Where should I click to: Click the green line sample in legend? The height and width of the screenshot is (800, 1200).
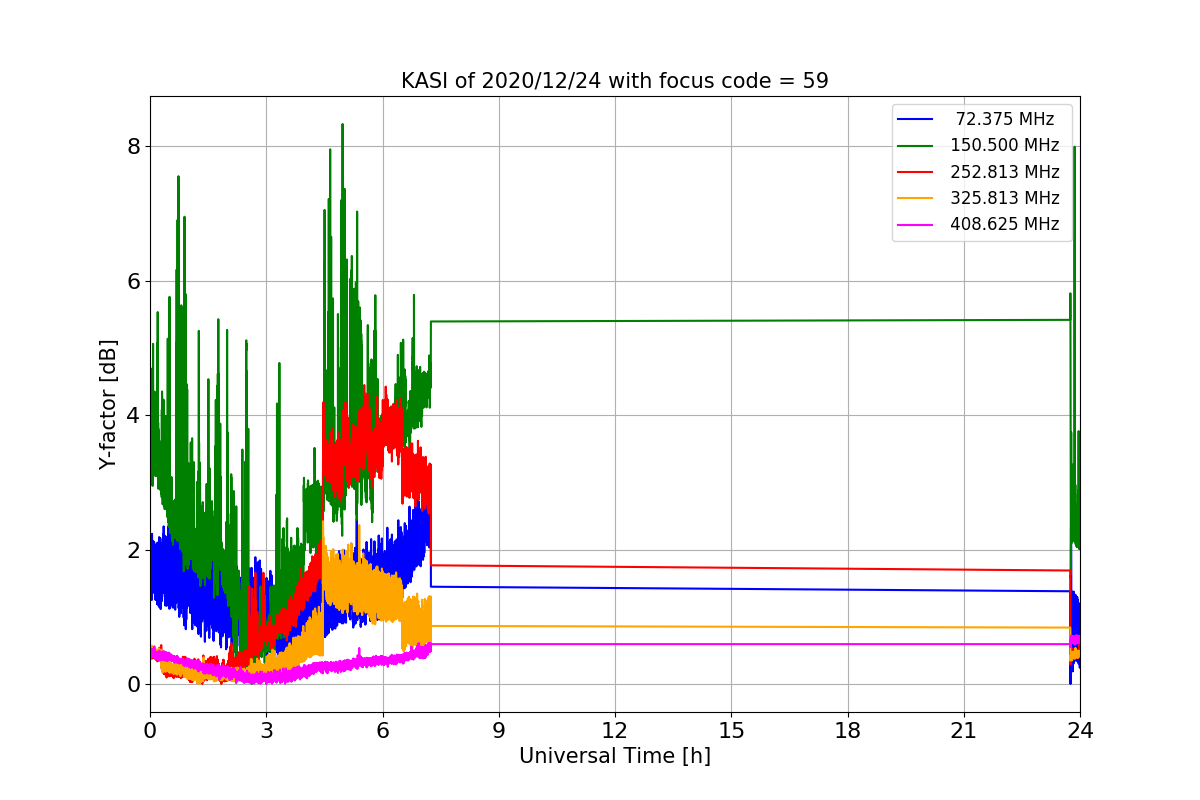point(915,146)
